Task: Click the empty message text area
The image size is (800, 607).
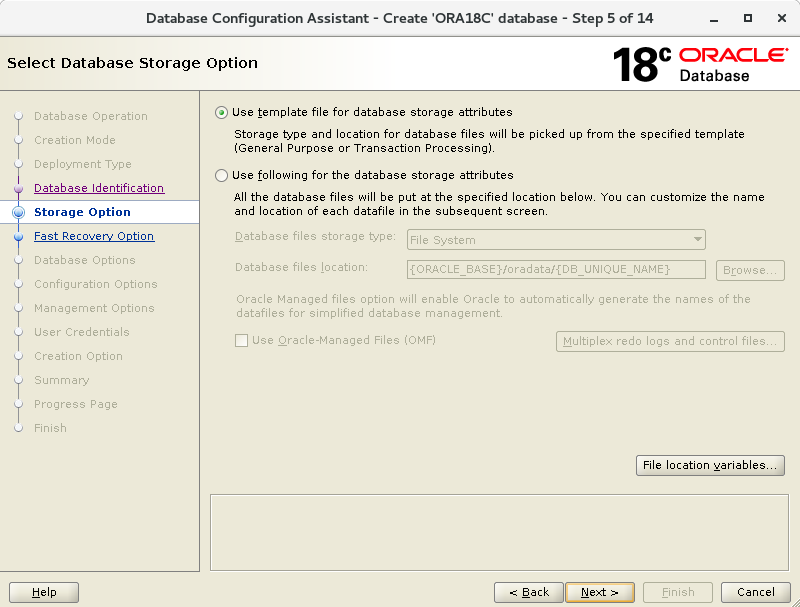Action: point(499,533)
